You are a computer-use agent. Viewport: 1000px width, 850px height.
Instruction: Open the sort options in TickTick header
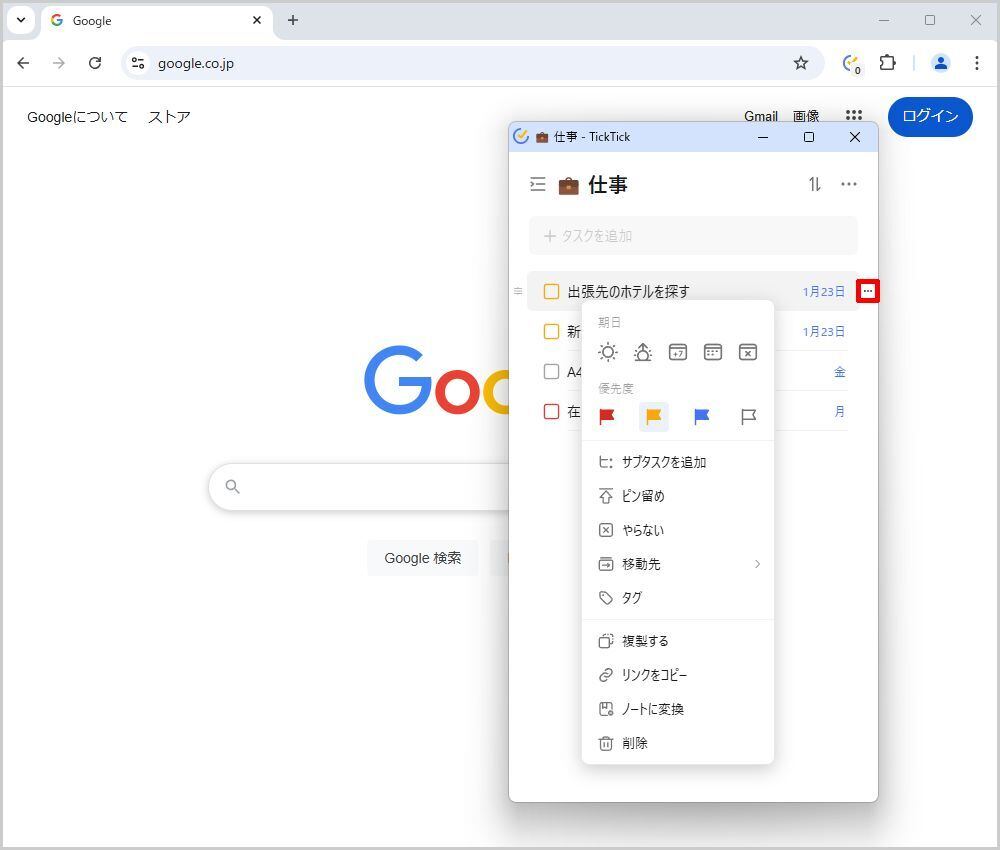coord(814,184)
